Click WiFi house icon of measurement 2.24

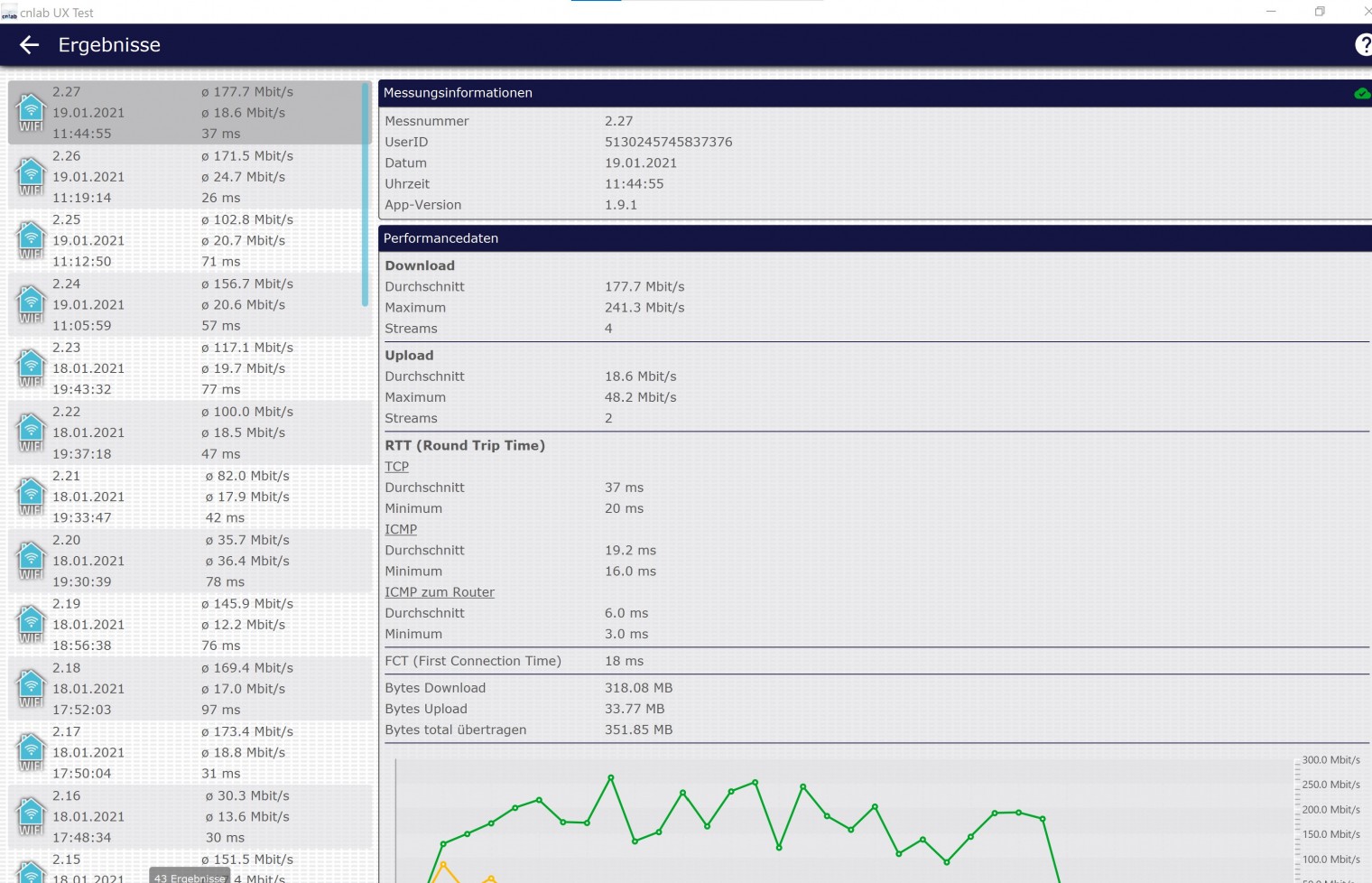(x=32, y=304)
